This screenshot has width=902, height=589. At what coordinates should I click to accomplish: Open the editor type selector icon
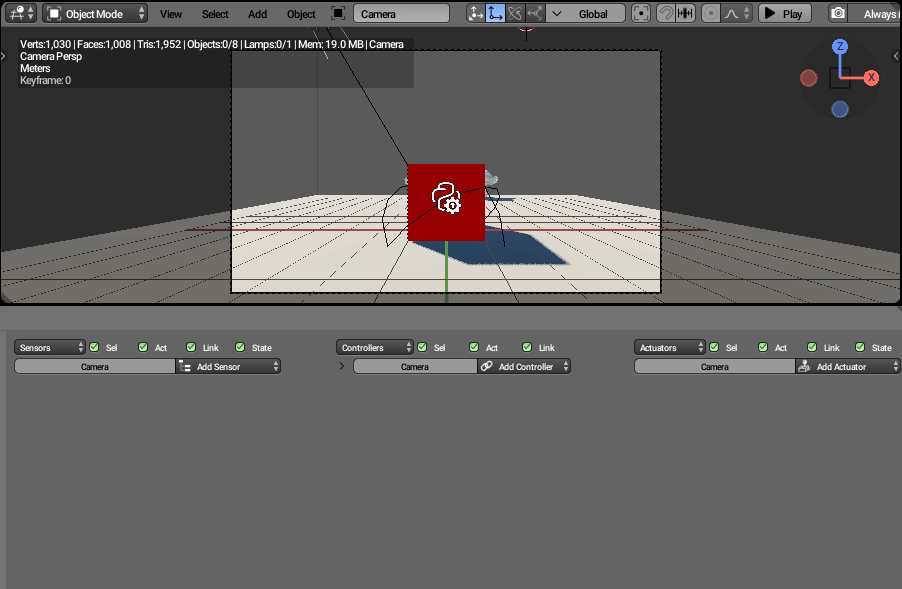(x=20, y=14)
